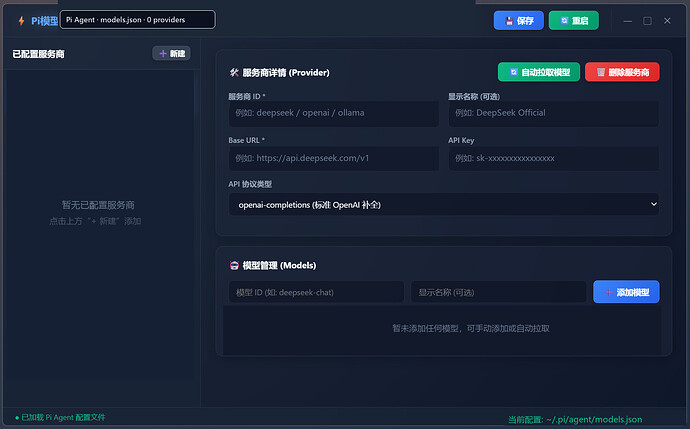Focus the API Key input field
The width and height of the screenshot is (690, 429).
(x=554, y=158)
